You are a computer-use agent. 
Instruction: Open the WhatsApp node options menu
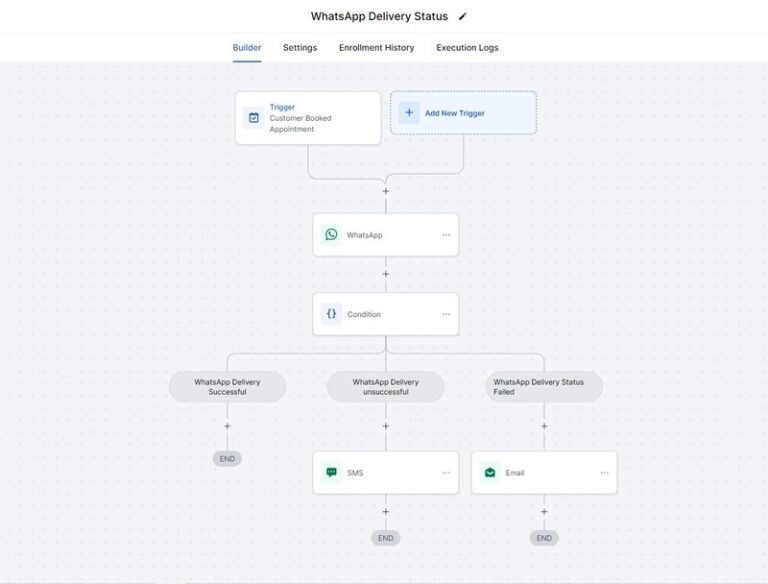tap(446, 235)
